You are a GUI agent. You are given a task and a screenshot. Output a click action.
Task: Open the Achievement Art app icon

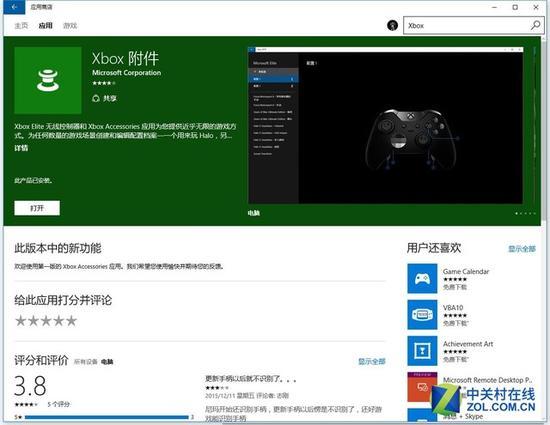pyautogui.click(x=422, y=351)
